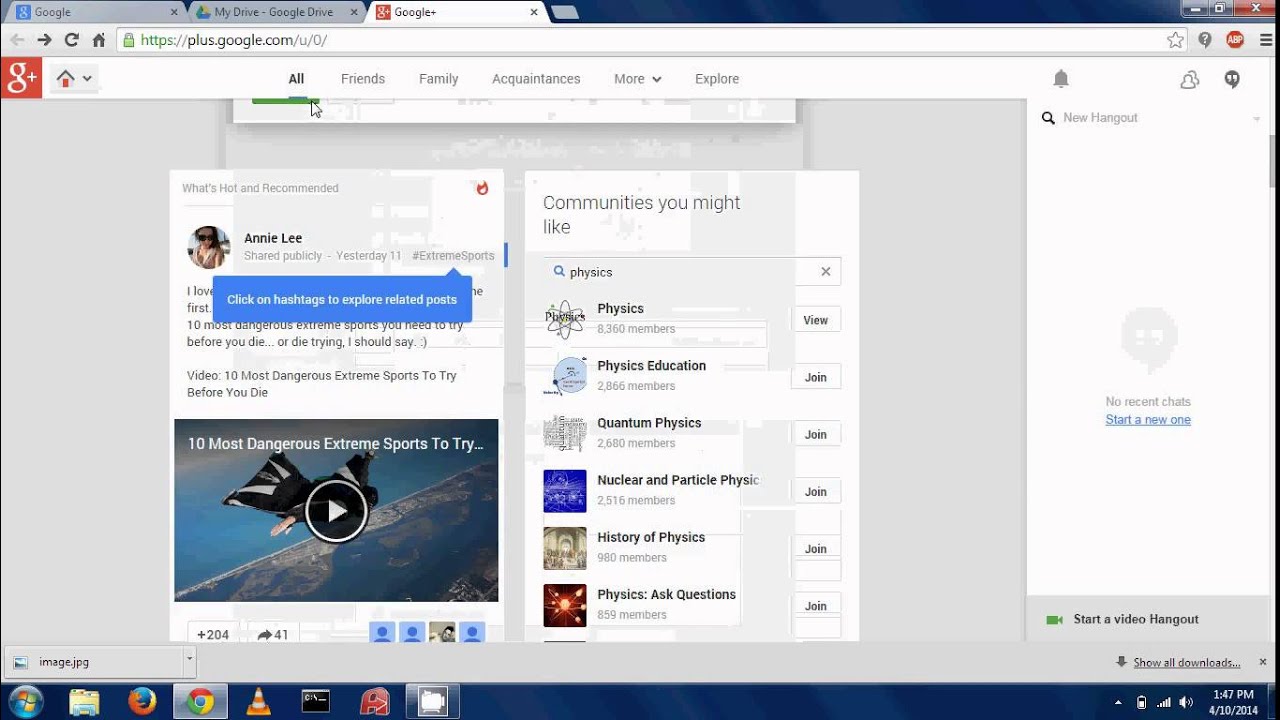The height and width of the screenshot is (720, 1280).
Task: Open Annie Lee's profile photo
Action: tap(209, 247)
